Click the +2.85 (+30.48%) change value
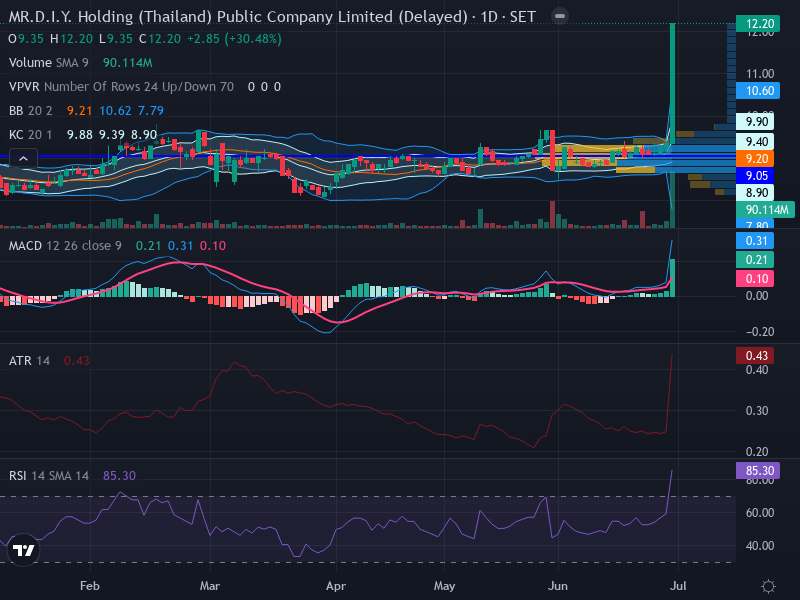Screen dimensions: 800x600 point(234,39)
